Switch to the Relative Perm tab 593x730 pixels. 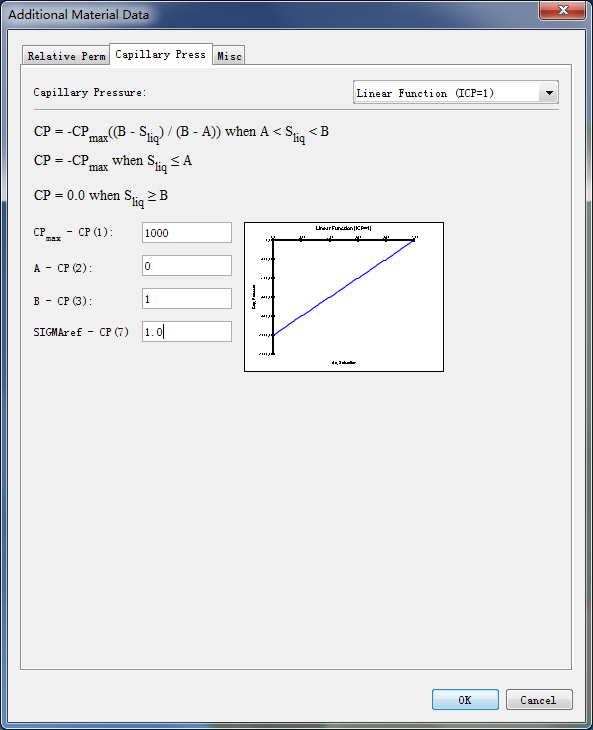66,56
